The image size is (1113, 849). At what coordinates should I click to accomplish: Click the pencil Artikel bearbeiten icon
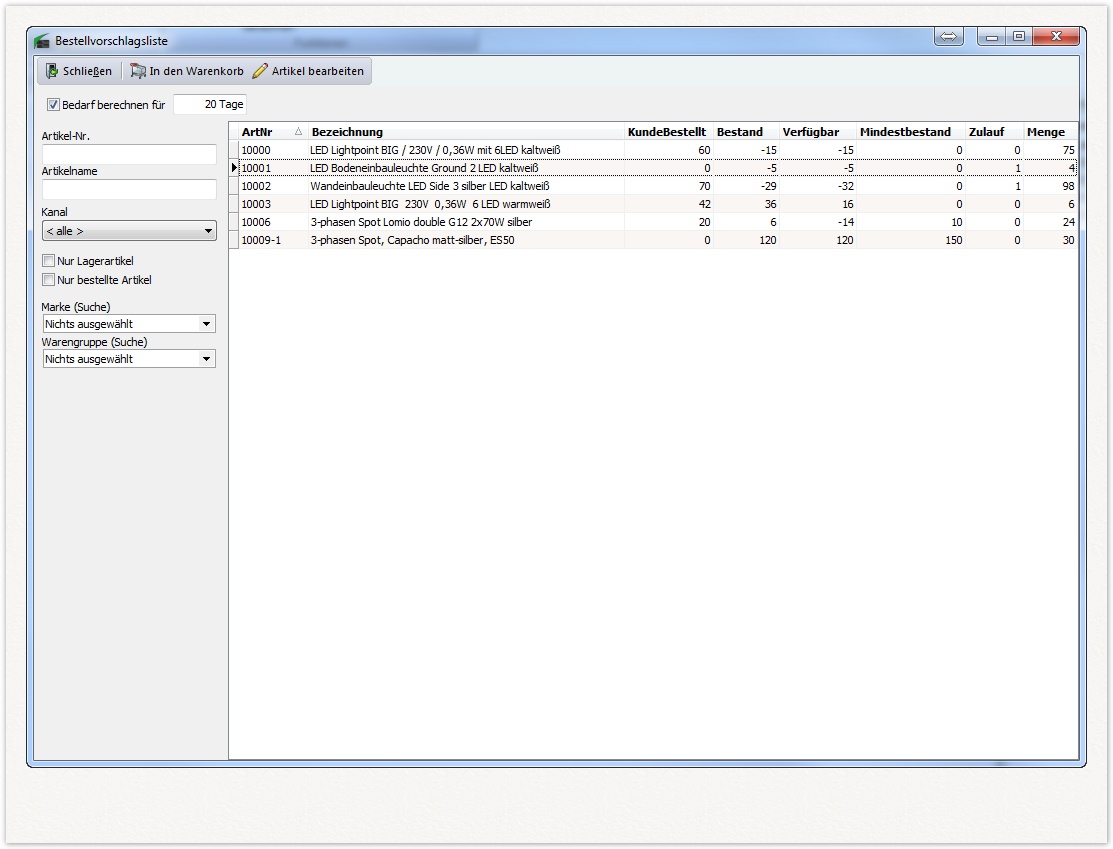pos(260,71)
